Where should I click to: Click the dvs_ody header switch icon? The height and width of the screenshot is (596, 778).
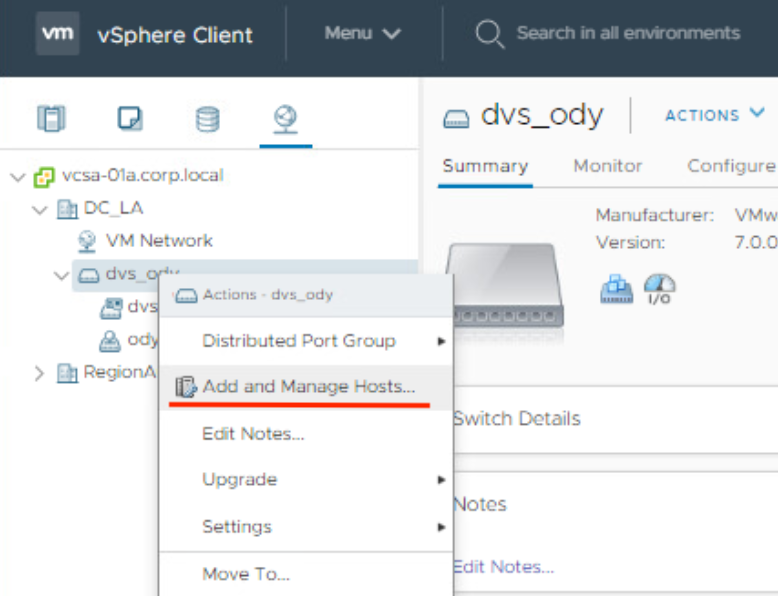pyautogui.click(x=456, y=119)
